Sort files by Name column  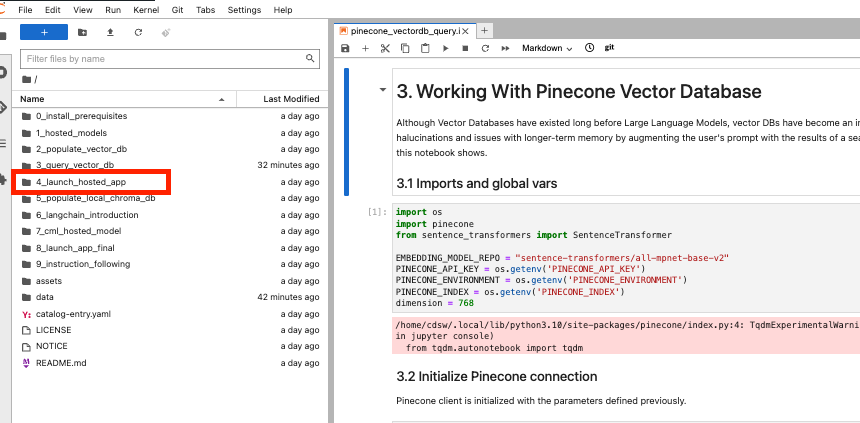tap(123, 99)
